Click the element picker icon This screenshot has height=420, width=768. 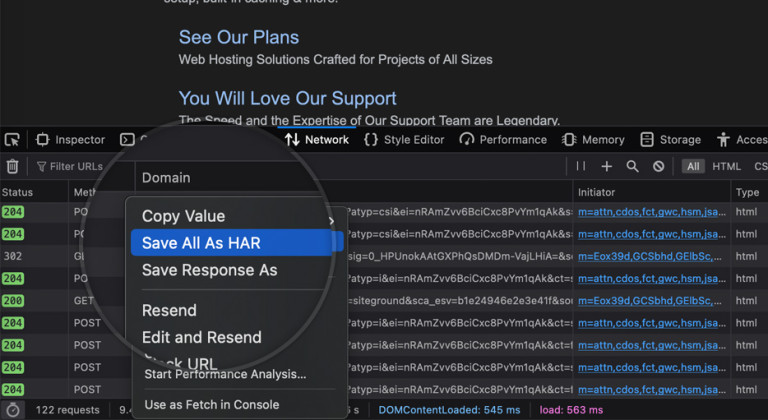click(x=12, y=140)
